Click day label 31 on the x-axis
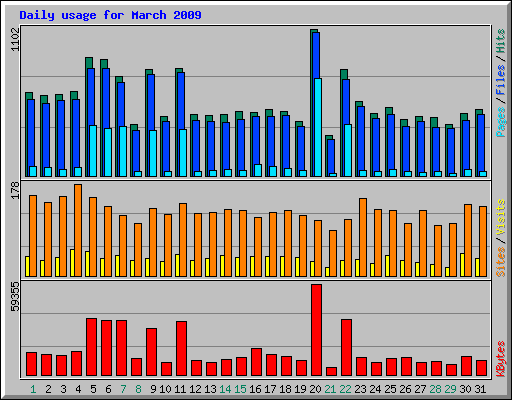The width and height of the screenshot is (512, 400). 480,389
